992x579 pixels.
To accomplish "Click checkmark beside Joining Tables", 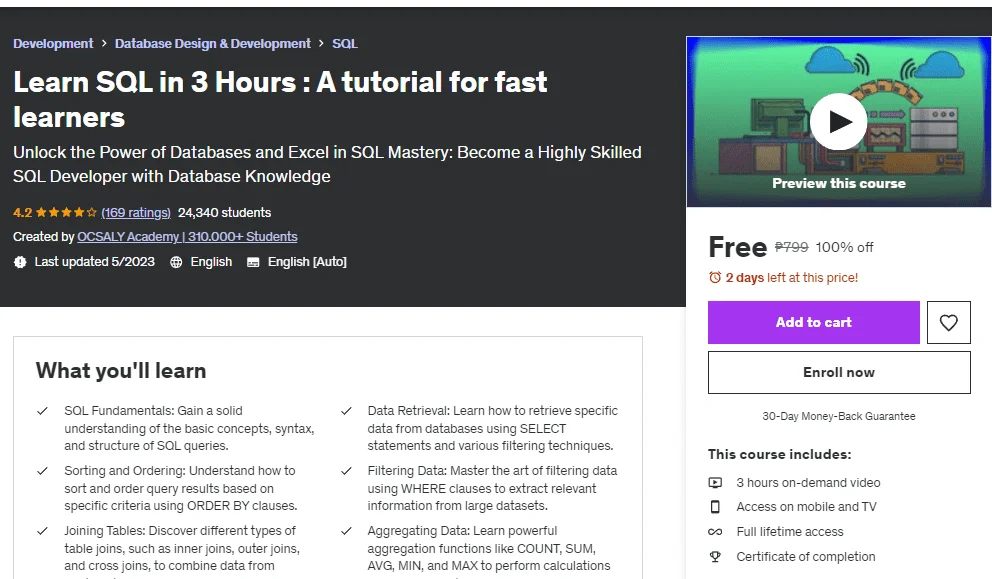I will point(42,532).
